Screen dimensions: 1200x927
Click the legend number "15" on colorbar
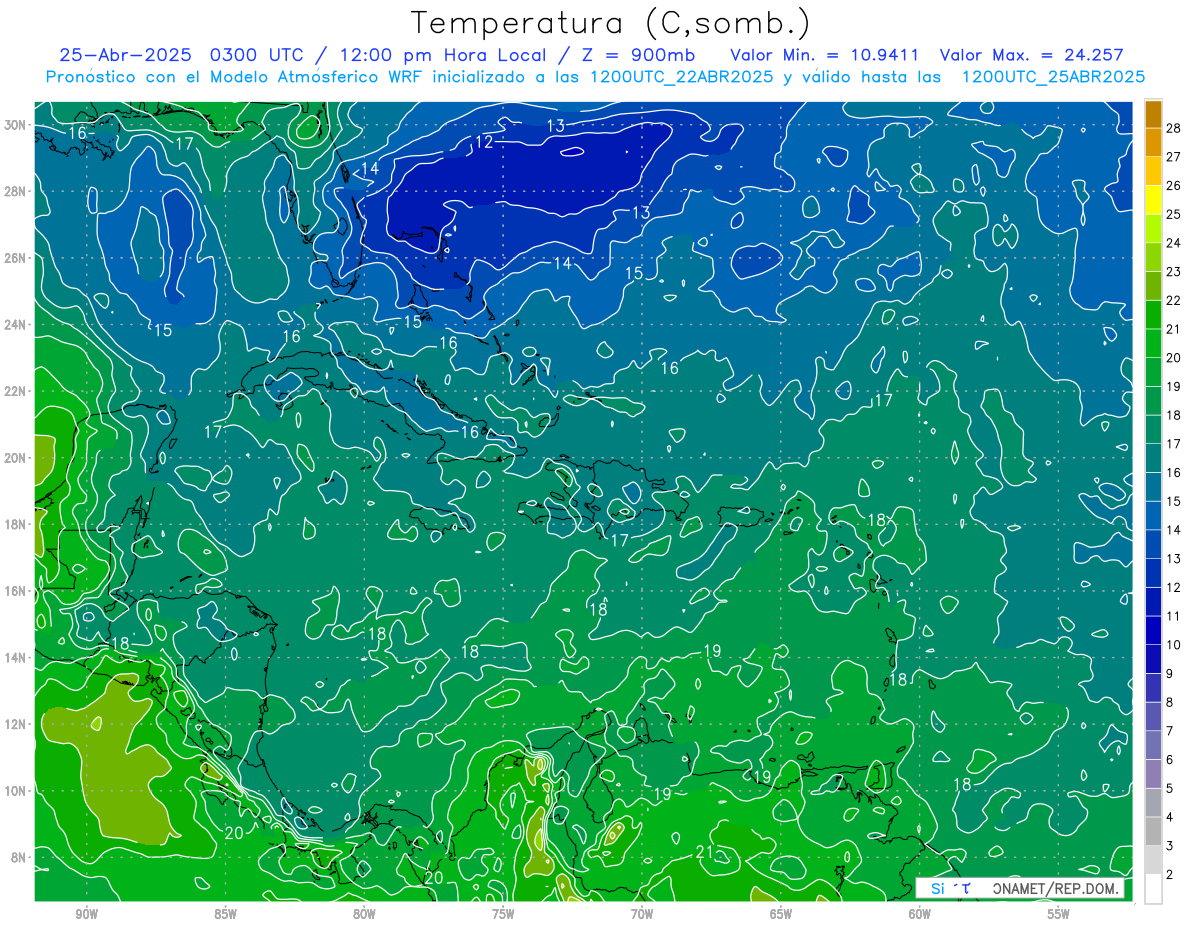pyautogui.click(x=1174, y=501)
